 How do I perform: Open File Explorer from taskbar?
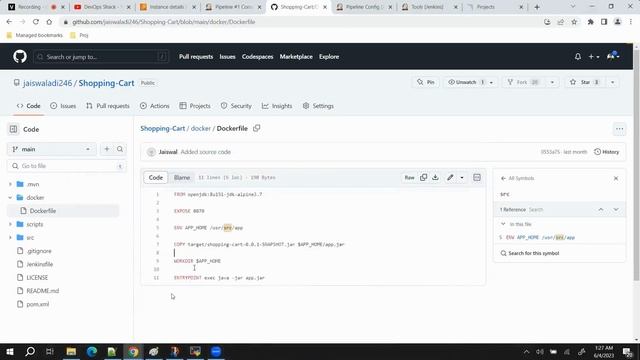[x=71, y=351]
